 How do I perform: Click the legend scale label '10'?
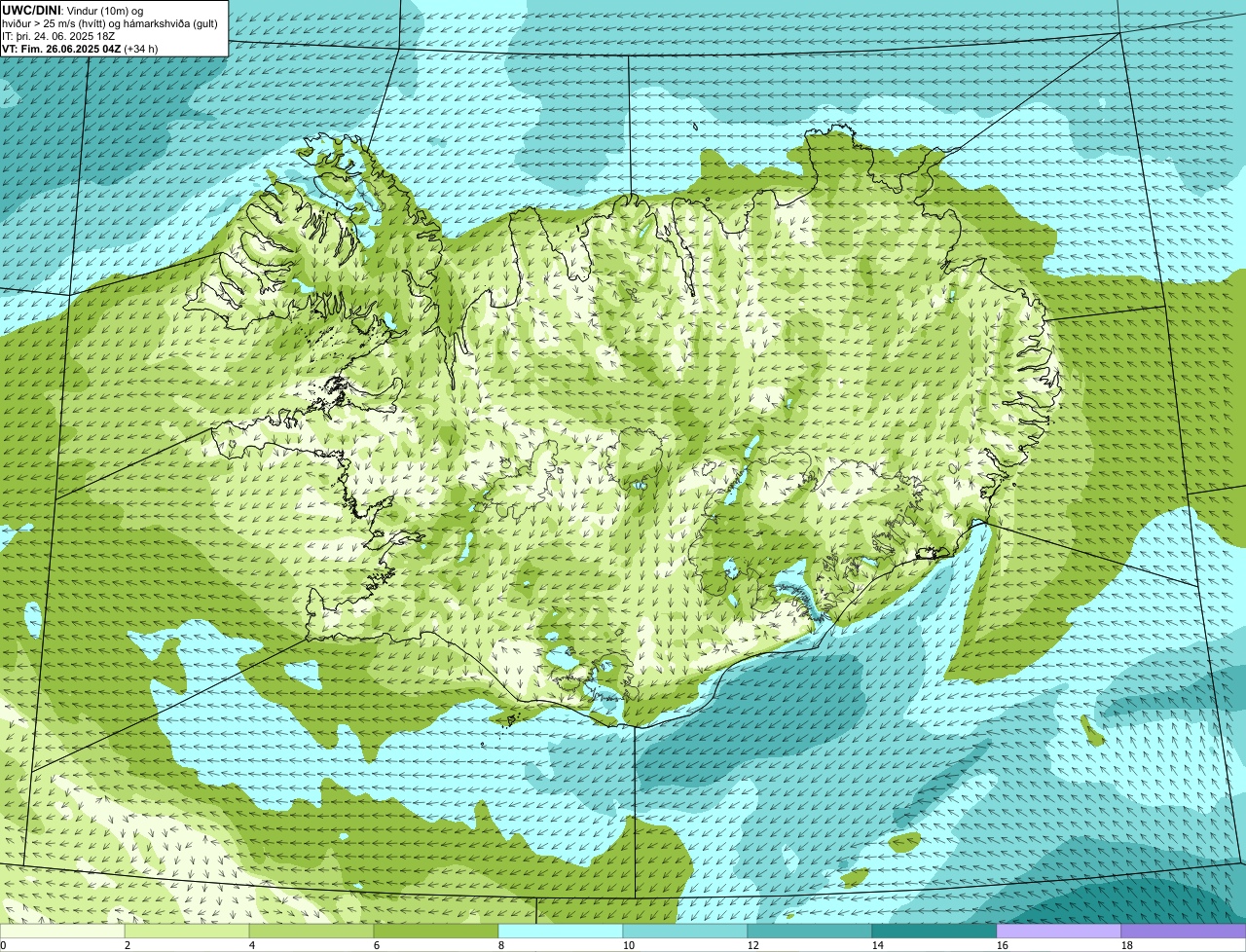(x=629, y=945)
